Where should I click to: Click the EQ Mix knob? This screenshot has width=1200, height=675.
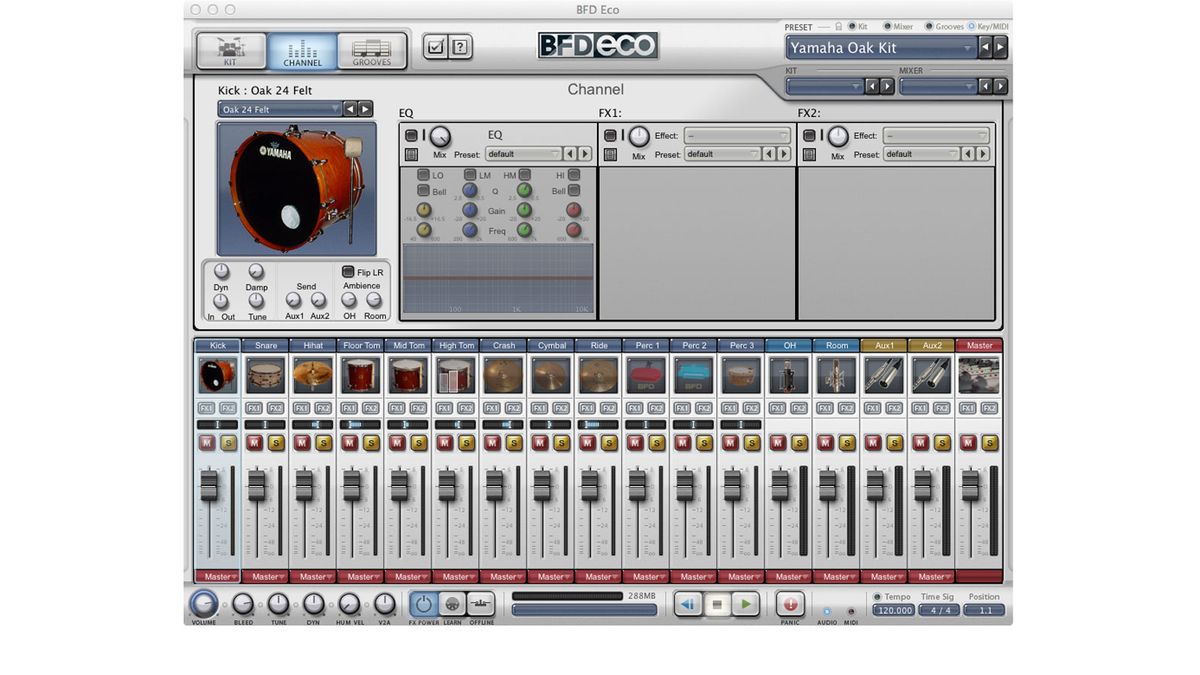point(440,137)
